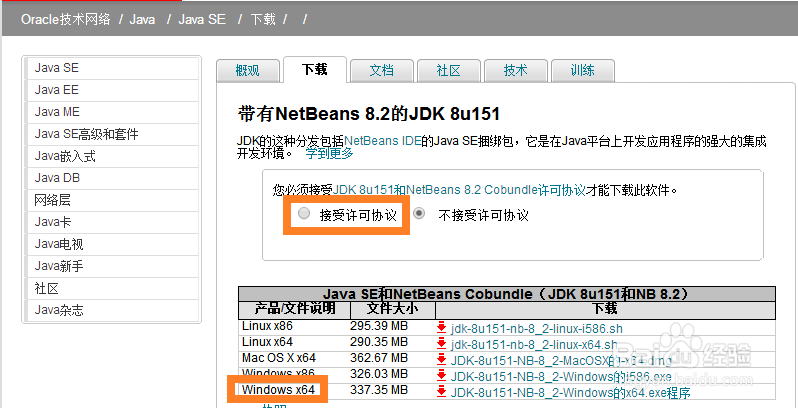Click the red download arrow for Windows x64.exe
This screenshot has width=798, height=408.
442,392
